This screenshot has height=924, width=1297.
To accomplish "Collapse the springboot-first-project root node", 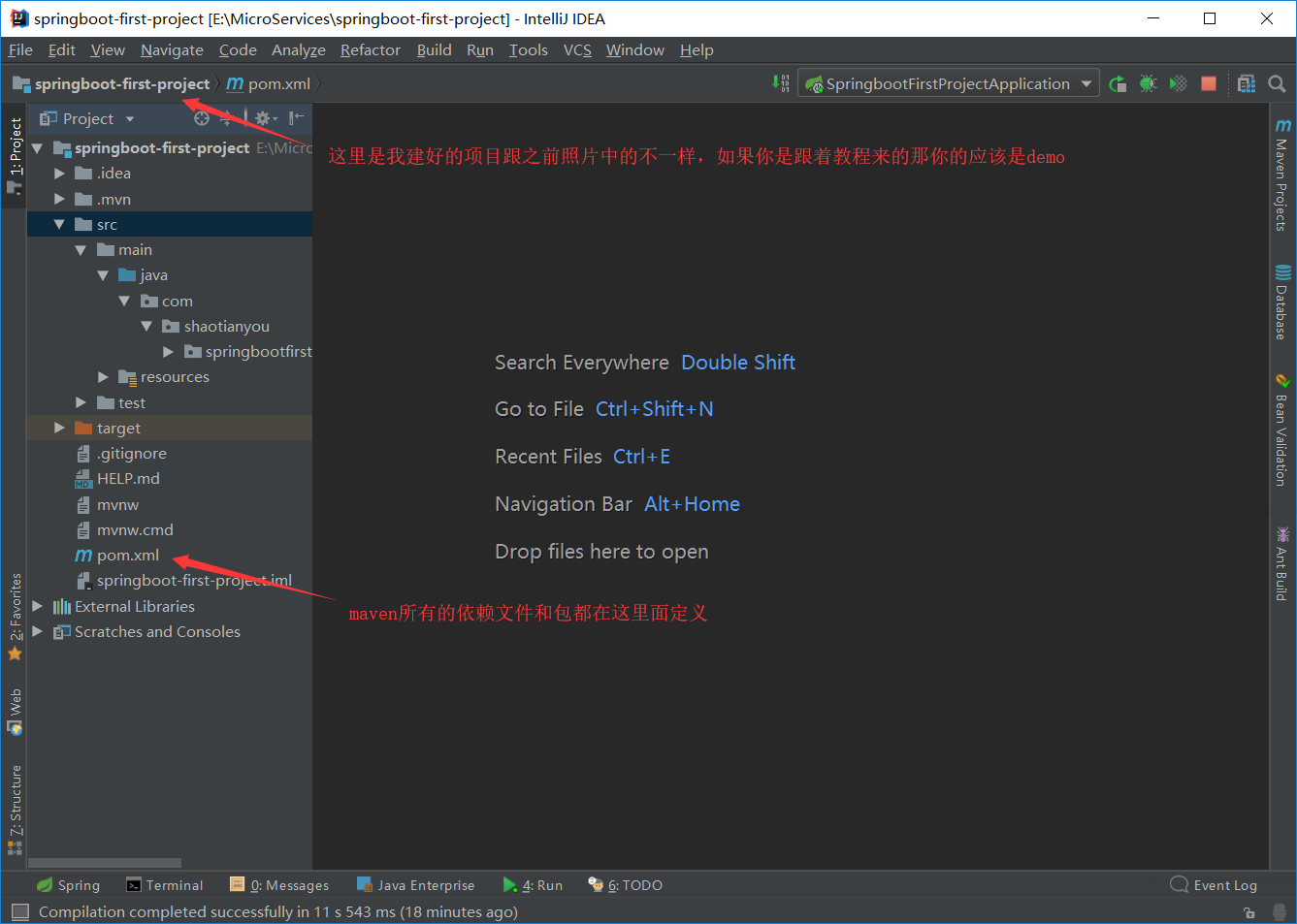I will pyautogui.click(x=38, y=148).
